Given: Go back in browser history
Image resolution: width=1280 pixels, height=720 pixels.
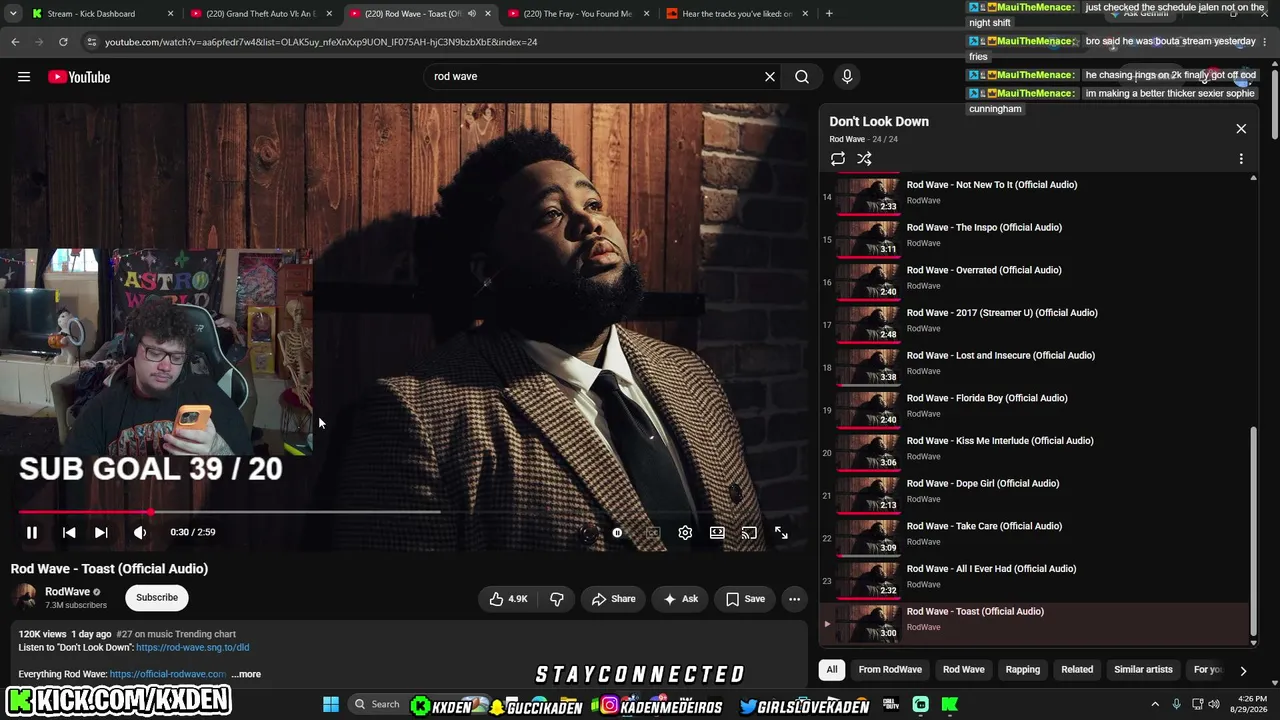Looking at the screenshot, I should [15, 42].
